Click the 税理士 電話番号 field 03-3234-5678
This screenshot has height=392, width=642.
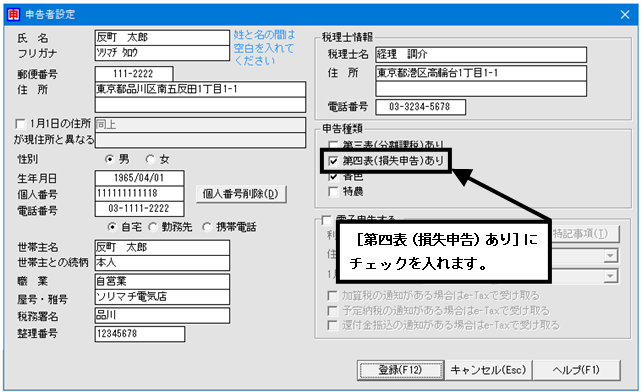coord(420,107)
